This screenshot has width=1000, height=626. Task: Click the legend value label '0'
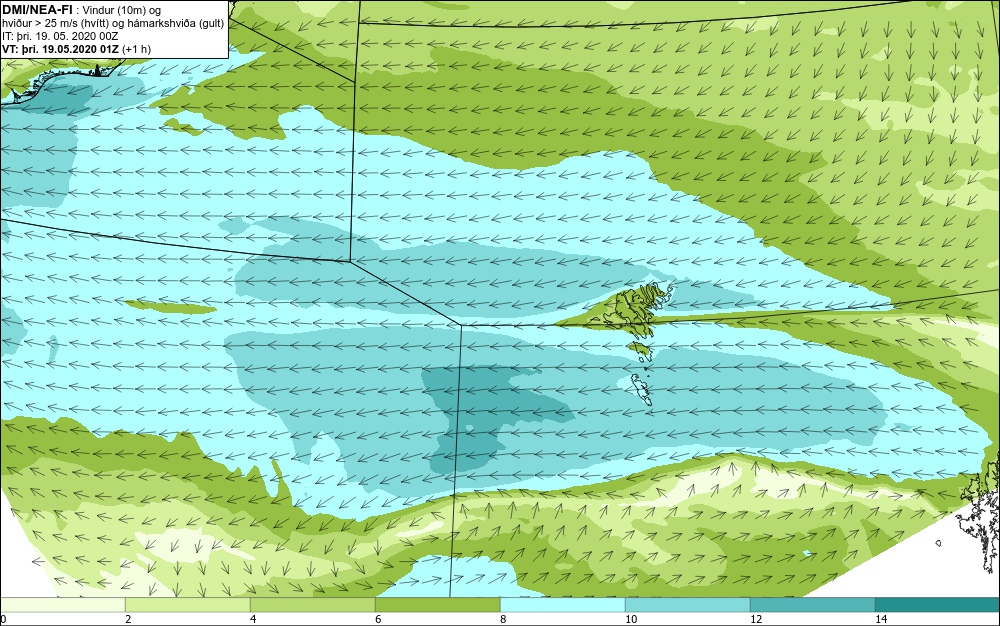pyautogui.click(x=3, y=619)
